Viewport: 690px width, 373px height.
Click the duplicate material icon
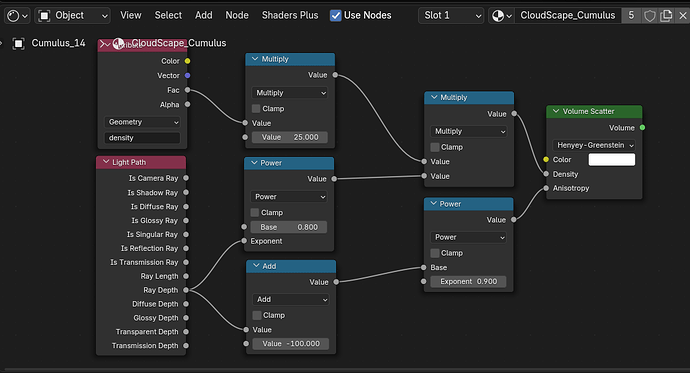pyautogui.click(x=666, y=16)
